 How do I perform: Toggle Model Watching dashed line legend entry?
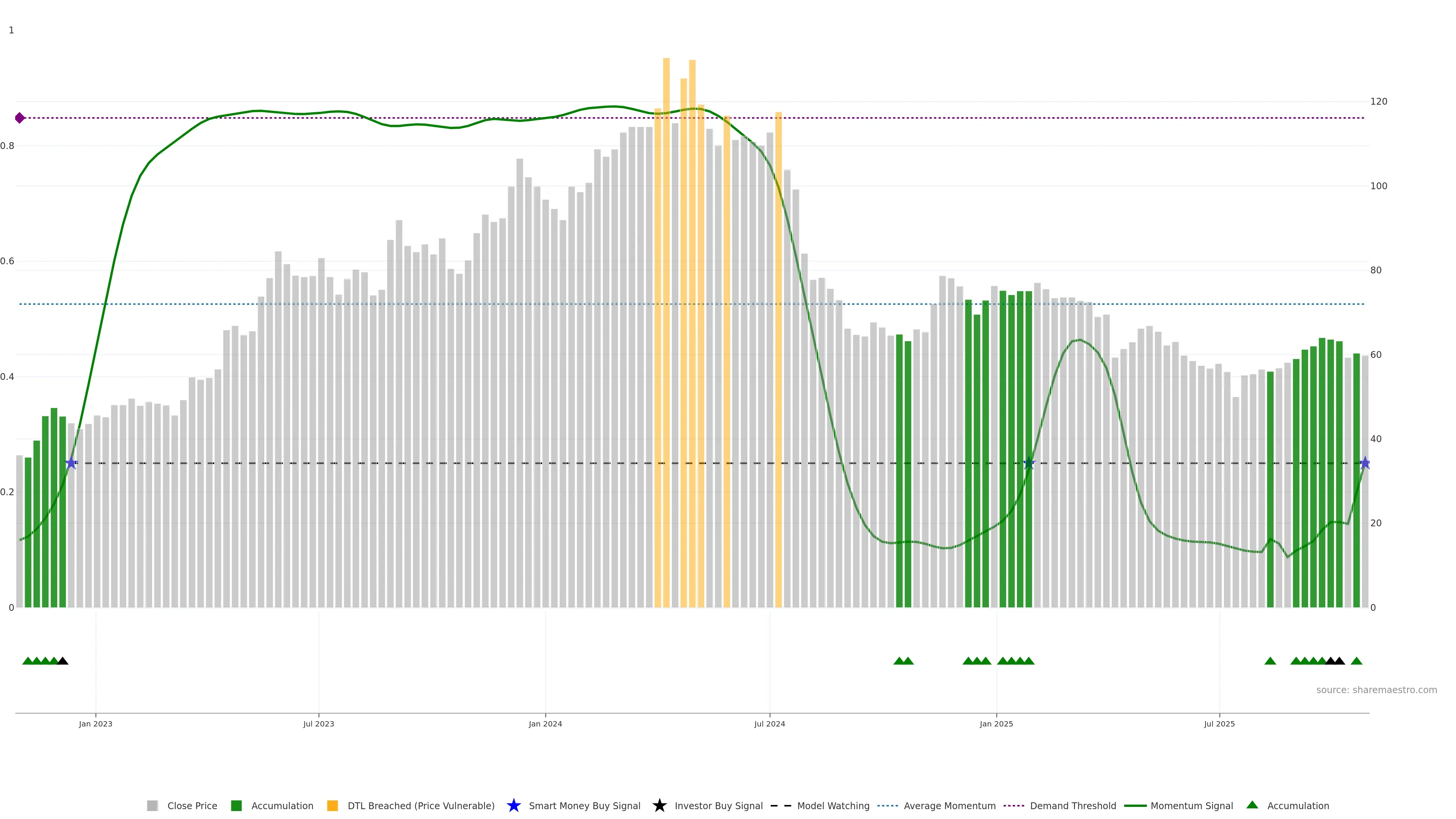point(833,805)
